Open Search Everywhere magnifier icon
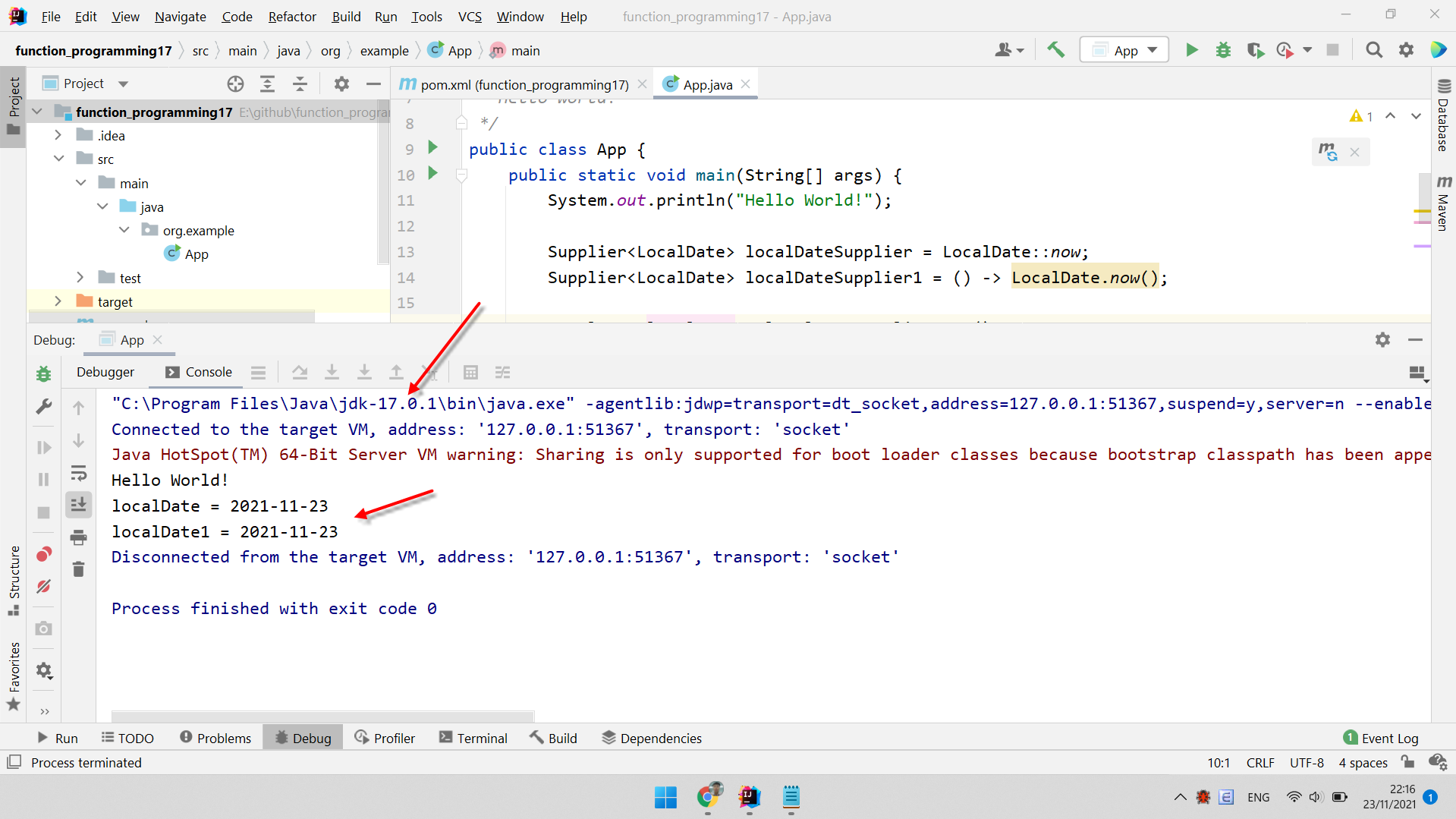Viewport: 1456px width, 819px height. [x=1373, y=50]
